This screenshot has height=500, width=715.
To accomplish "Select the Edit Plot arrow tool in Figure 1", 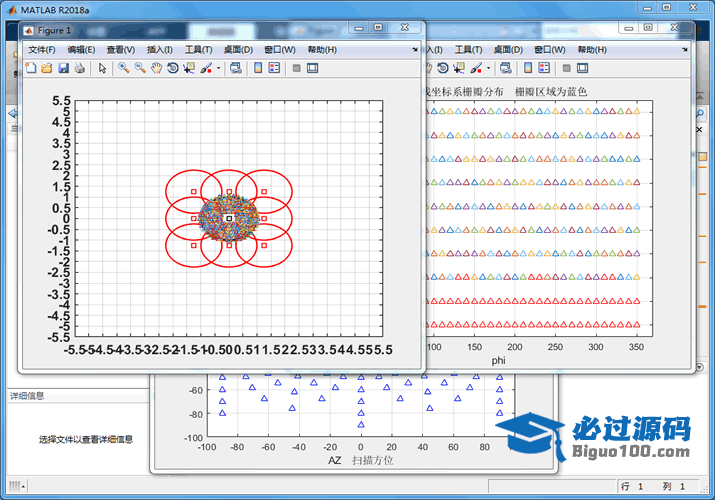I will tap(102, 68).
